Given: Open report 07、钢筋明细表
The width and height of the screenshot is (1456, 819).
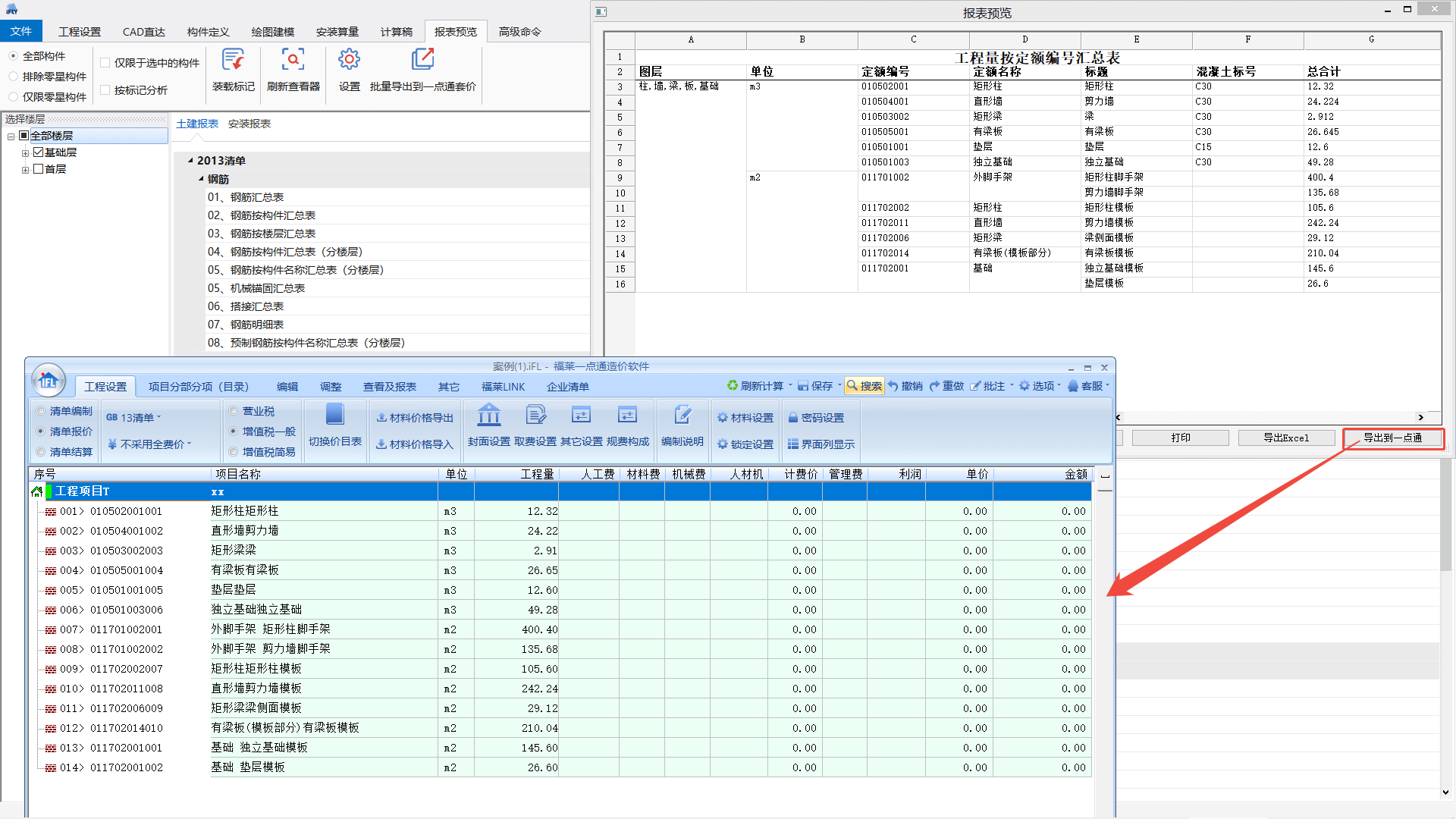Looking at the screenshot, I should [x=246, y=325].
